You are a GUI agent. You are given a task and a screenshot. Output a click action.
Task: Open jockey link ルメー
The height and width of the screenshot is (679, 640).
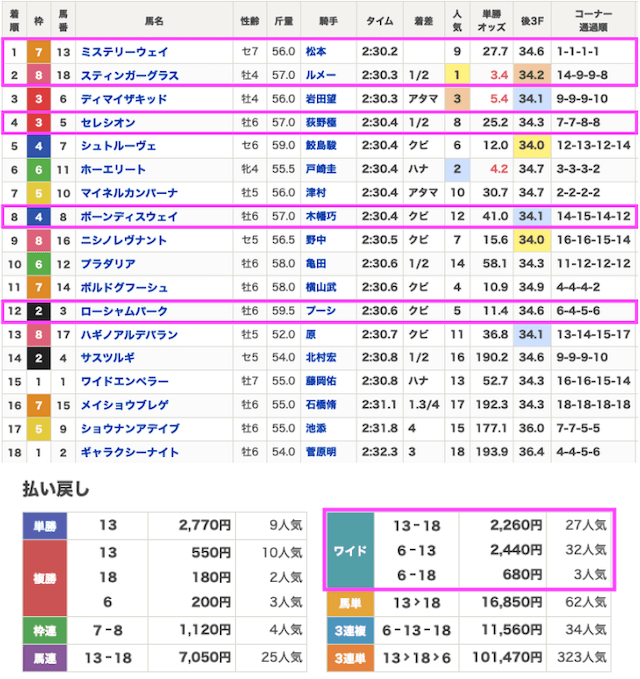321,75
